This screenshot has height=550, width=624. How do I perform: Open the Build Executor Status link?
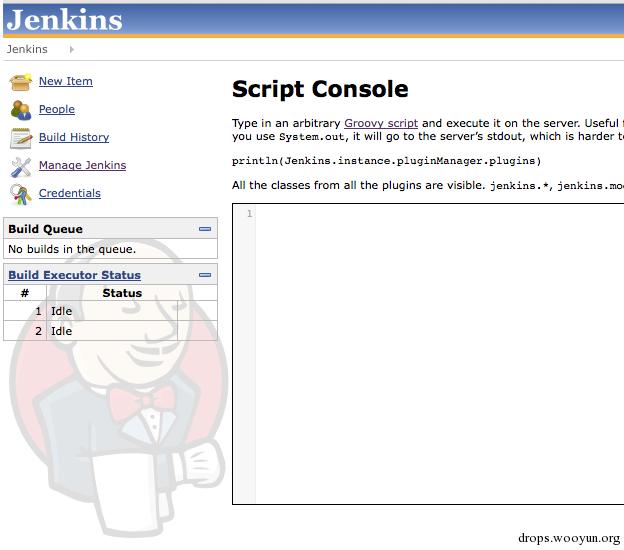pos(74,275)
